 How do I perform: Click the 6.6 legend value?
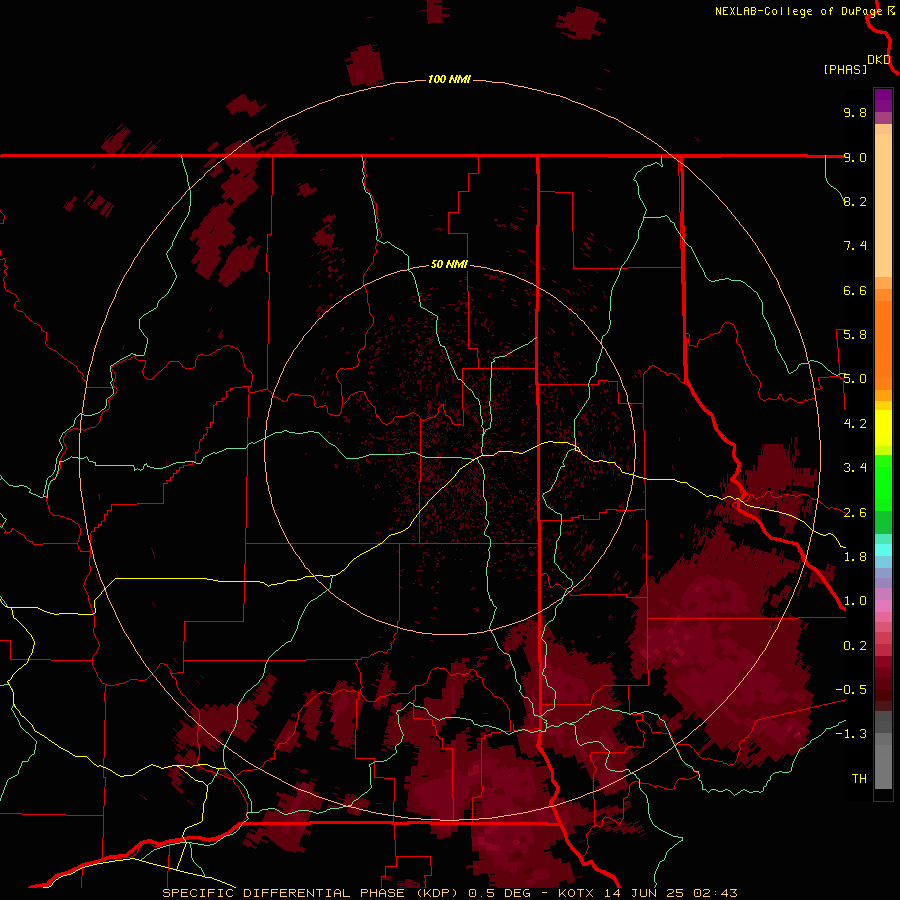coord(855,290)
